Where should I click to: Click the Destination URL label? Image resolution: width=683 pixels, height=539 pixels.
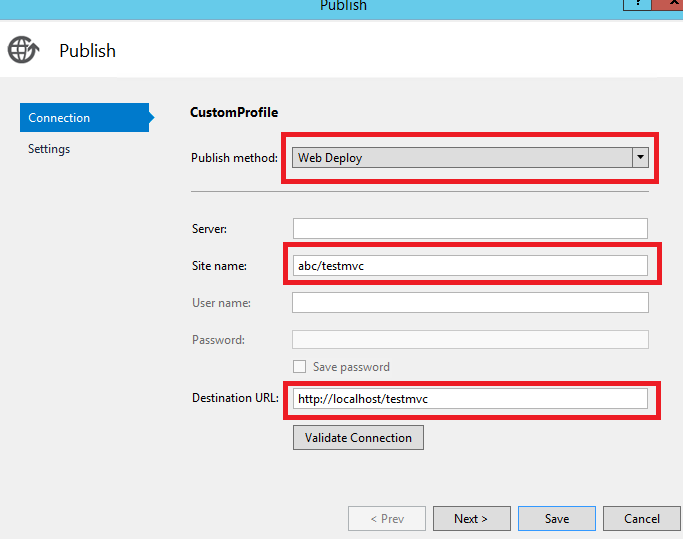tap(235, 398)
